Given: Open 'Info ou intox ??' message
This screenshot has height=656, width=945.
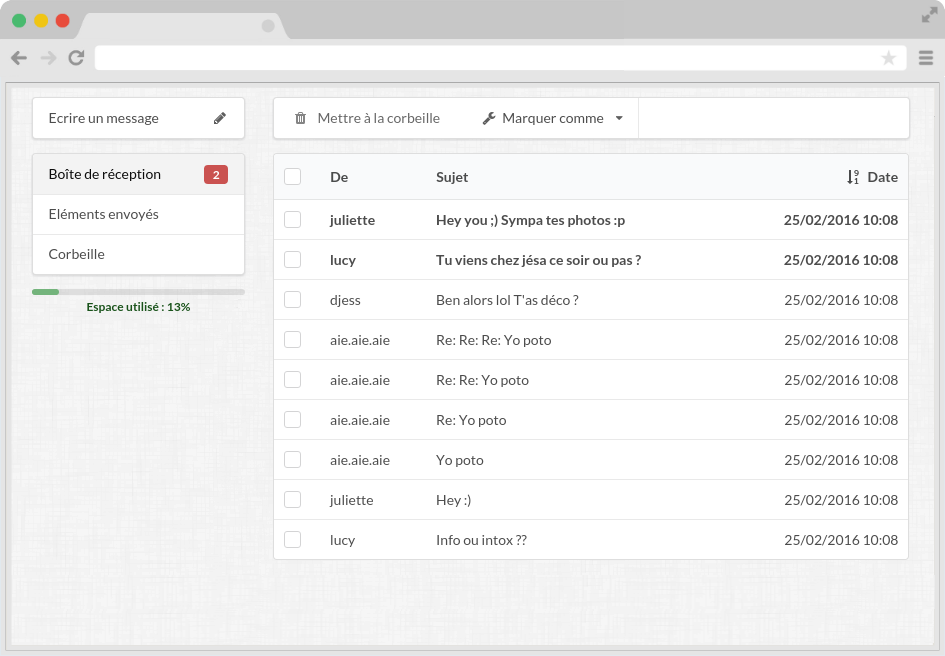Looking at the screenshot, I should pos(481,540).
